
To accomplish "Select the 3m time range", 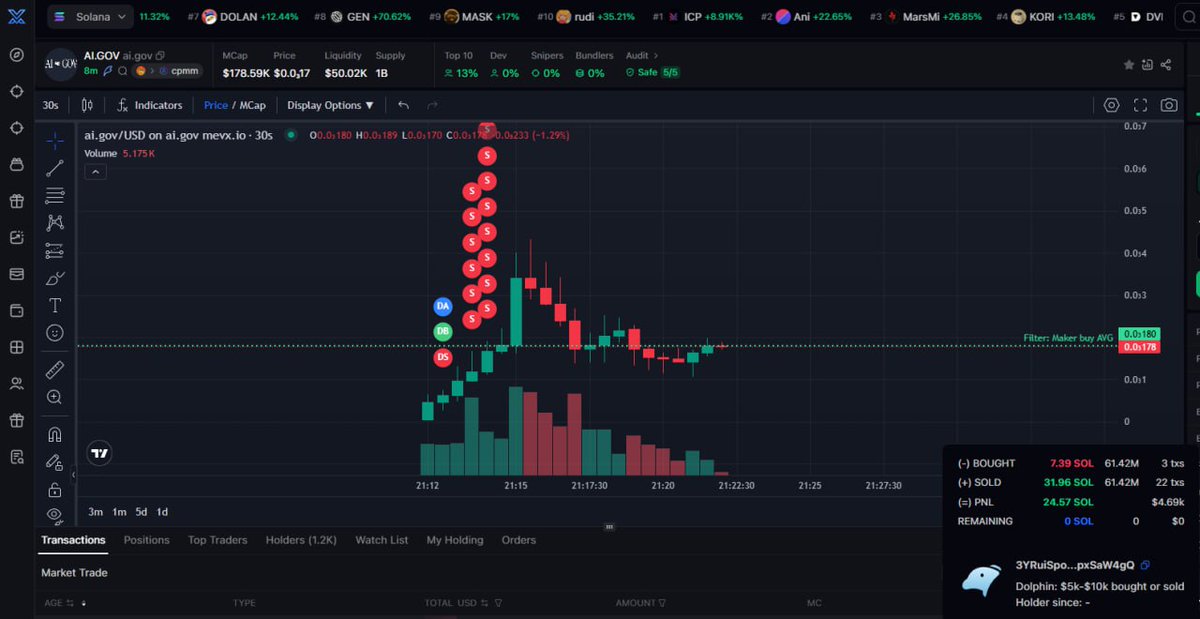I will pyautogui.click(x=95, y=512).
